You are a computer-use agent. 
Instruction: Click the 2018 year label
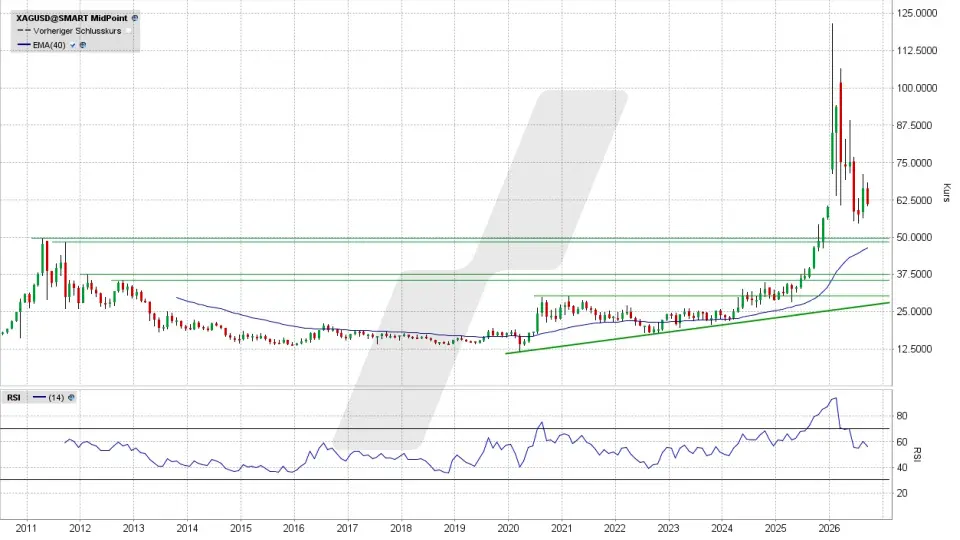tap(401, 528)
